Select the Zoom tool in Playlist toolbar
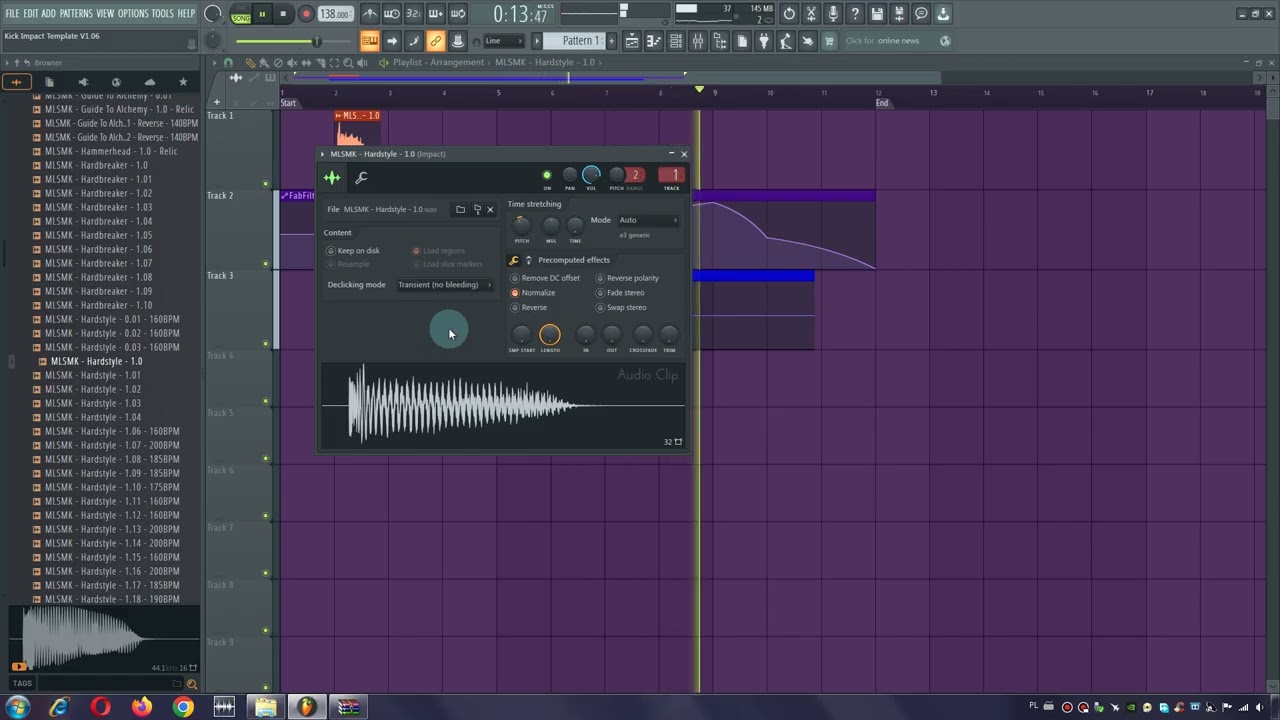The height and width of the screenshot is (720, 1280). coord(348,62)
